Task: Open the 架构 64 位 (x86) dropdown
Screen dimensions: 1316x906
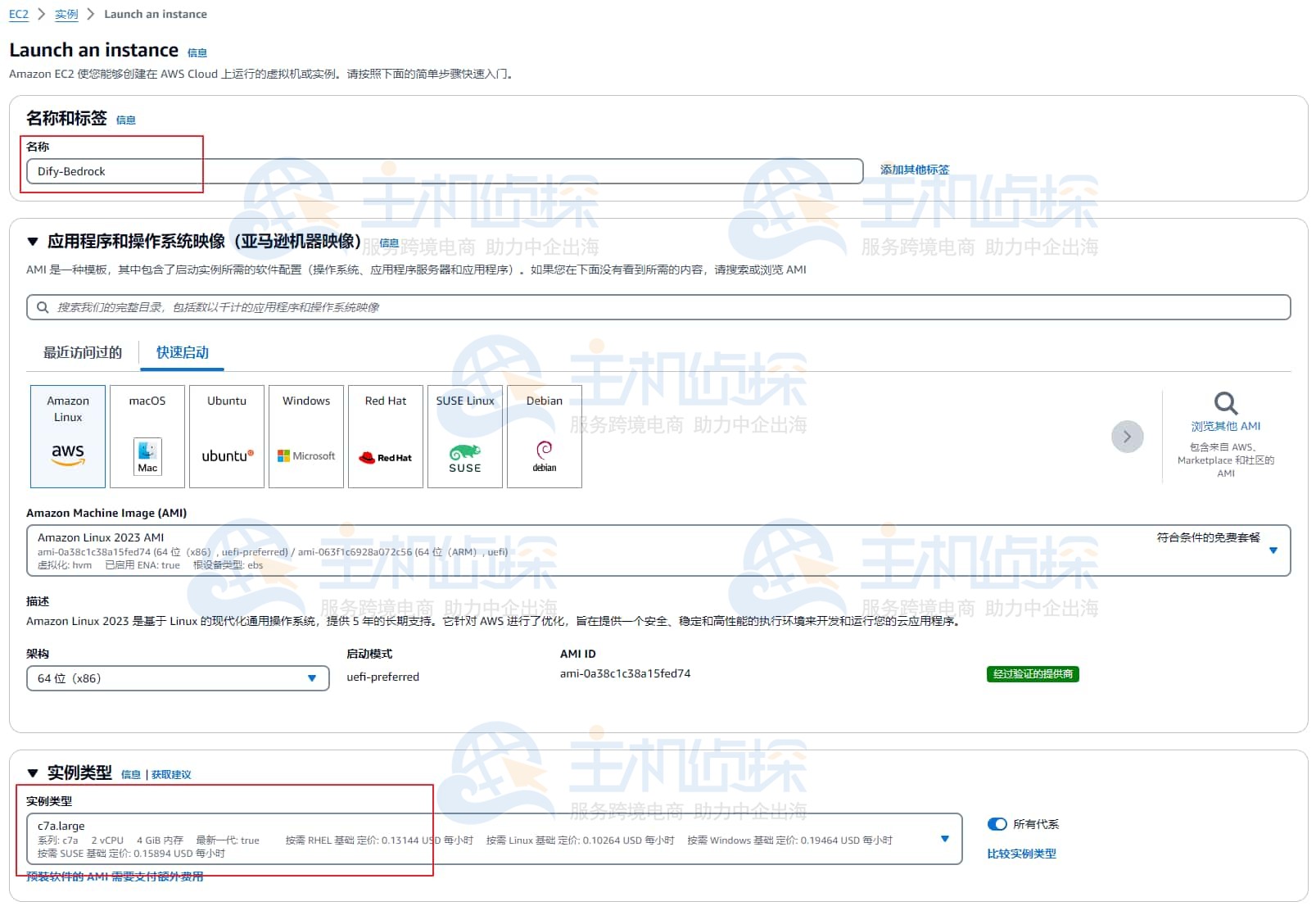Action: (x=178, y=678)
